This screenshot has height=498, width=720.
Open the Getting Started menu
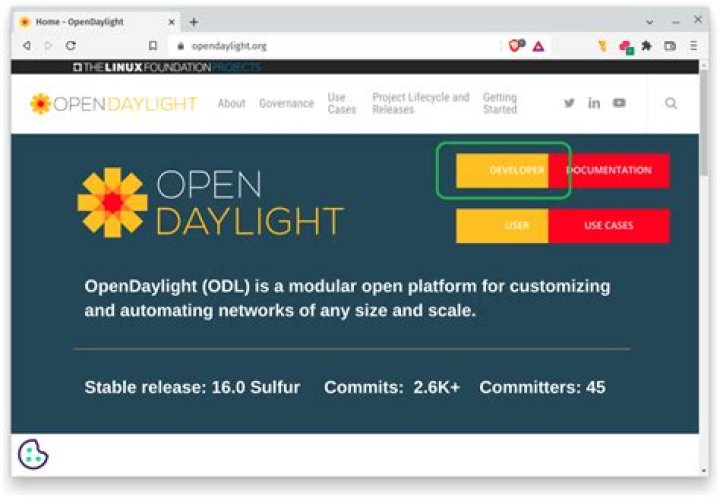500,103
